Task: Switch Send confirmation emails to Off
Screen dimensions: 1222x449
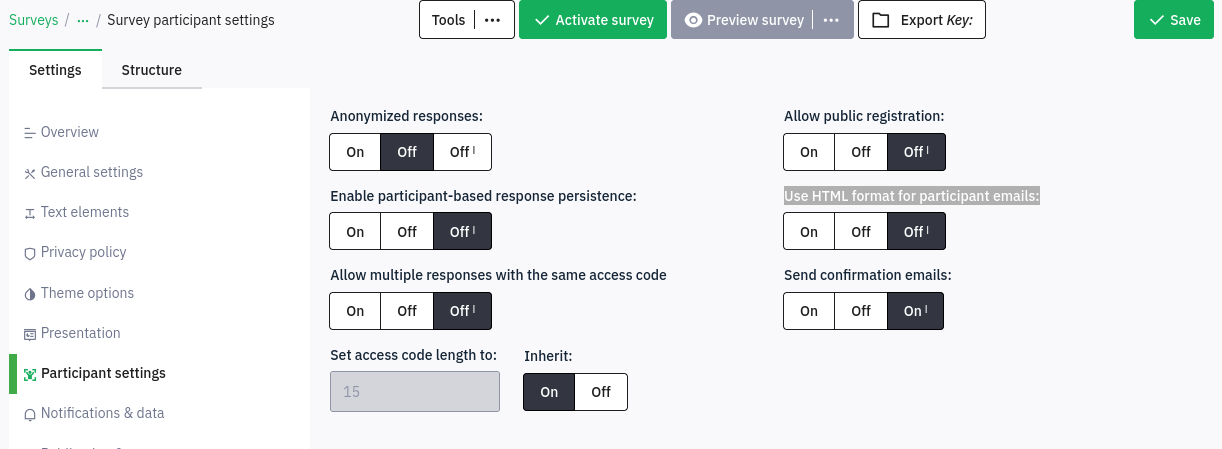Action: tap(861, 311)
